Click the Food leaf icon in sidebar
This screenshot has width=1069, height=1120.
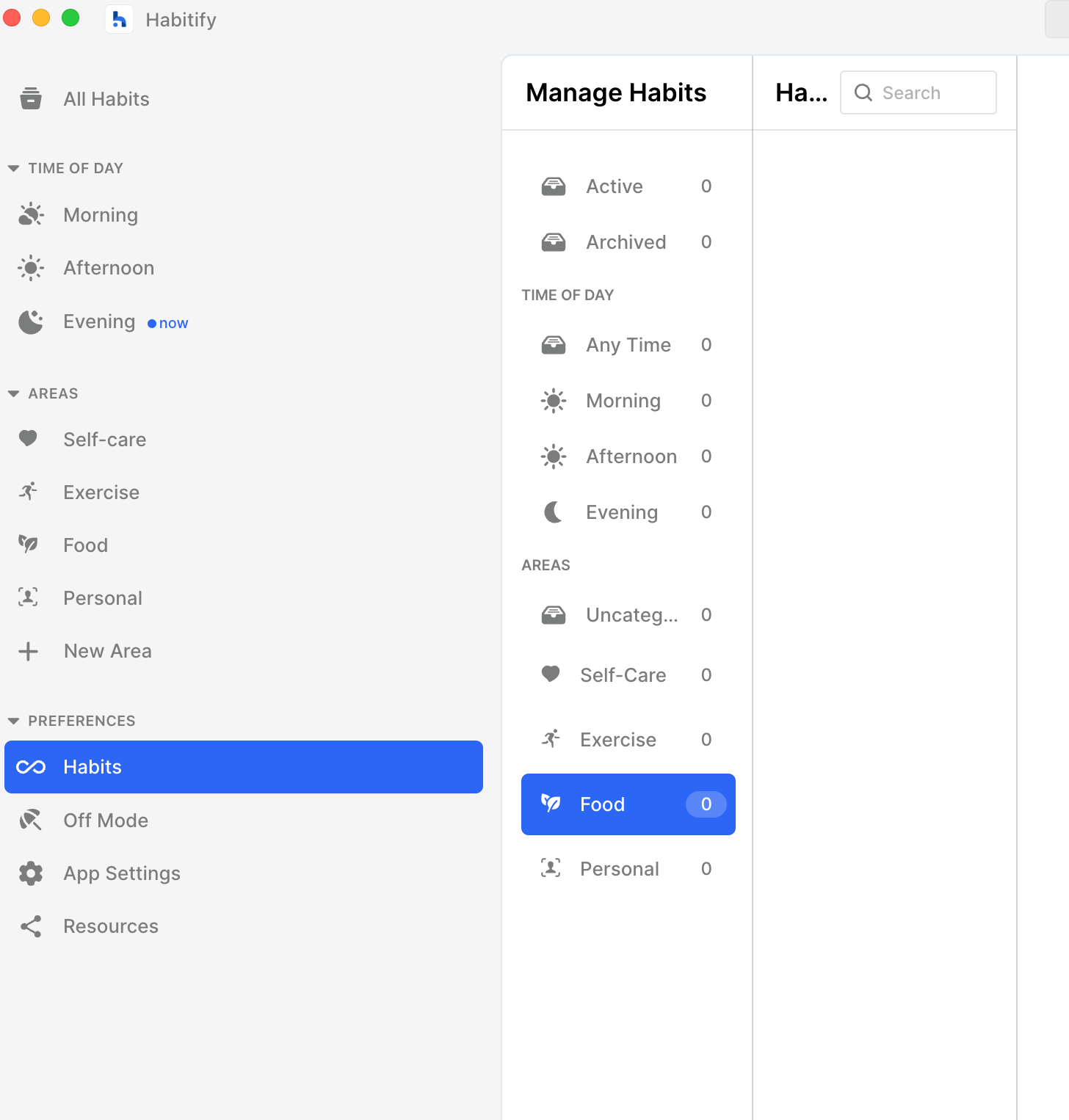(29, 544)
